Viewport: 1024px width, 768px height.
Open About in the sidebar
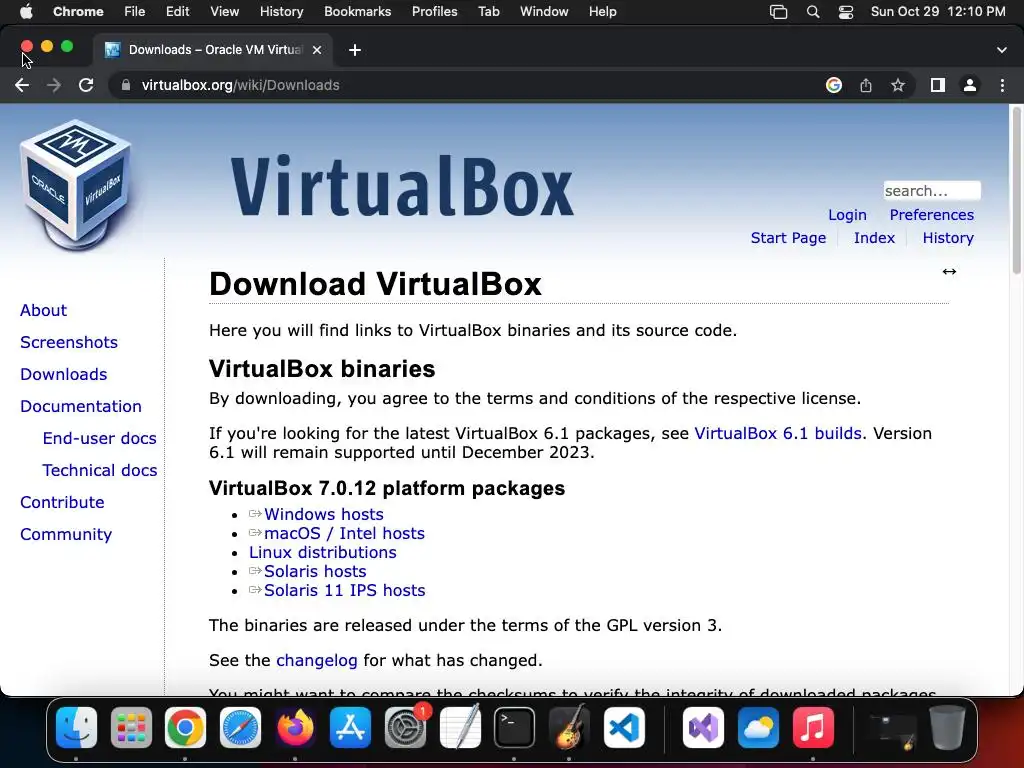click(x=43, y=310)
